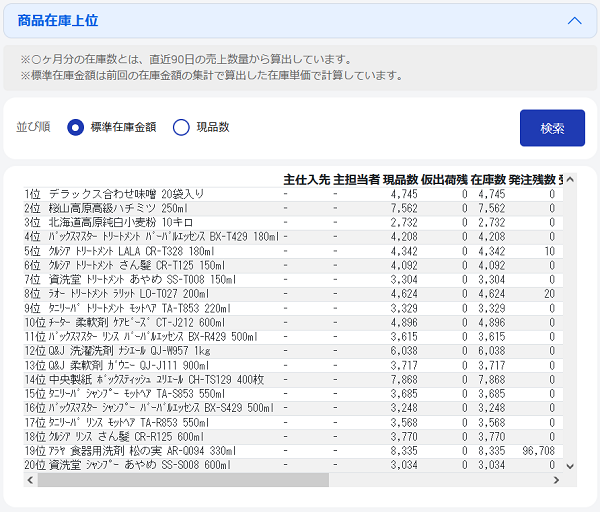Click the 検索 button

coord(552,128)
